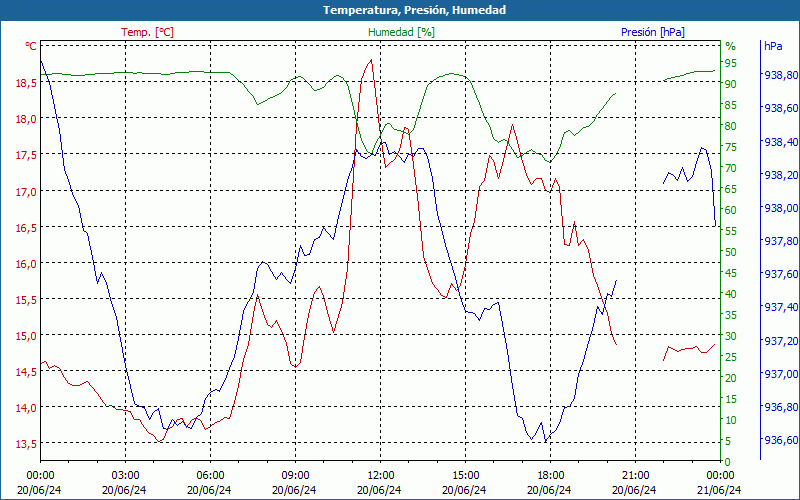This screenshot has width=800, height=500.
Task: Select the red "Temp. [°C]" legend label
Action: pyautogui.click(x=147, y=32)
